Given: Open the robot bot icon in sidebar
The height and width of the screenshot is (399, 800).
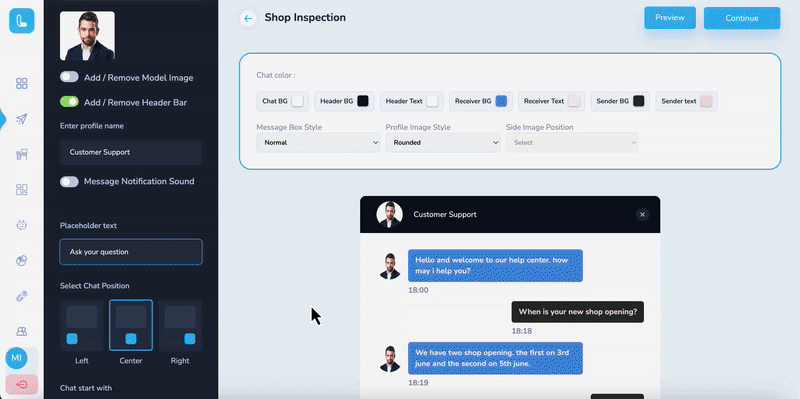Looking at the screenshot, I should [x=21, y=225].
